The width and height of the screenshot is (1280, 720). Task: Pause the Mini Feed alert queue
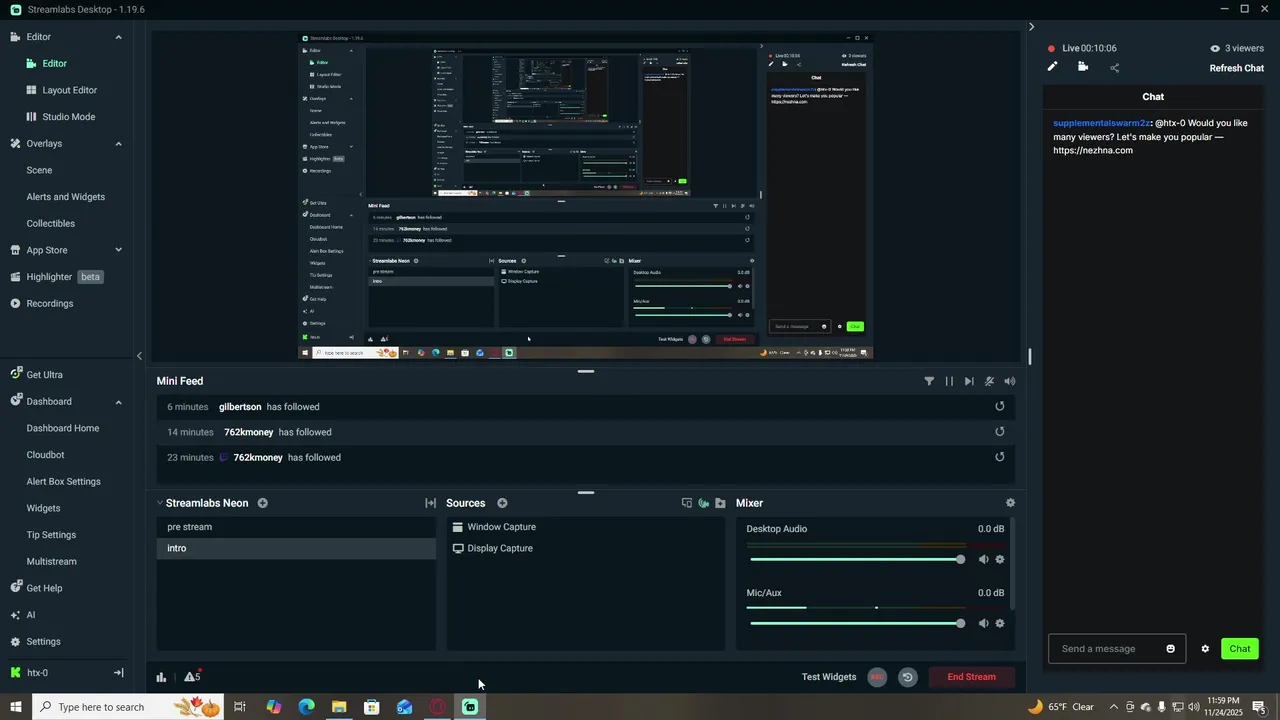pos(949,381)
